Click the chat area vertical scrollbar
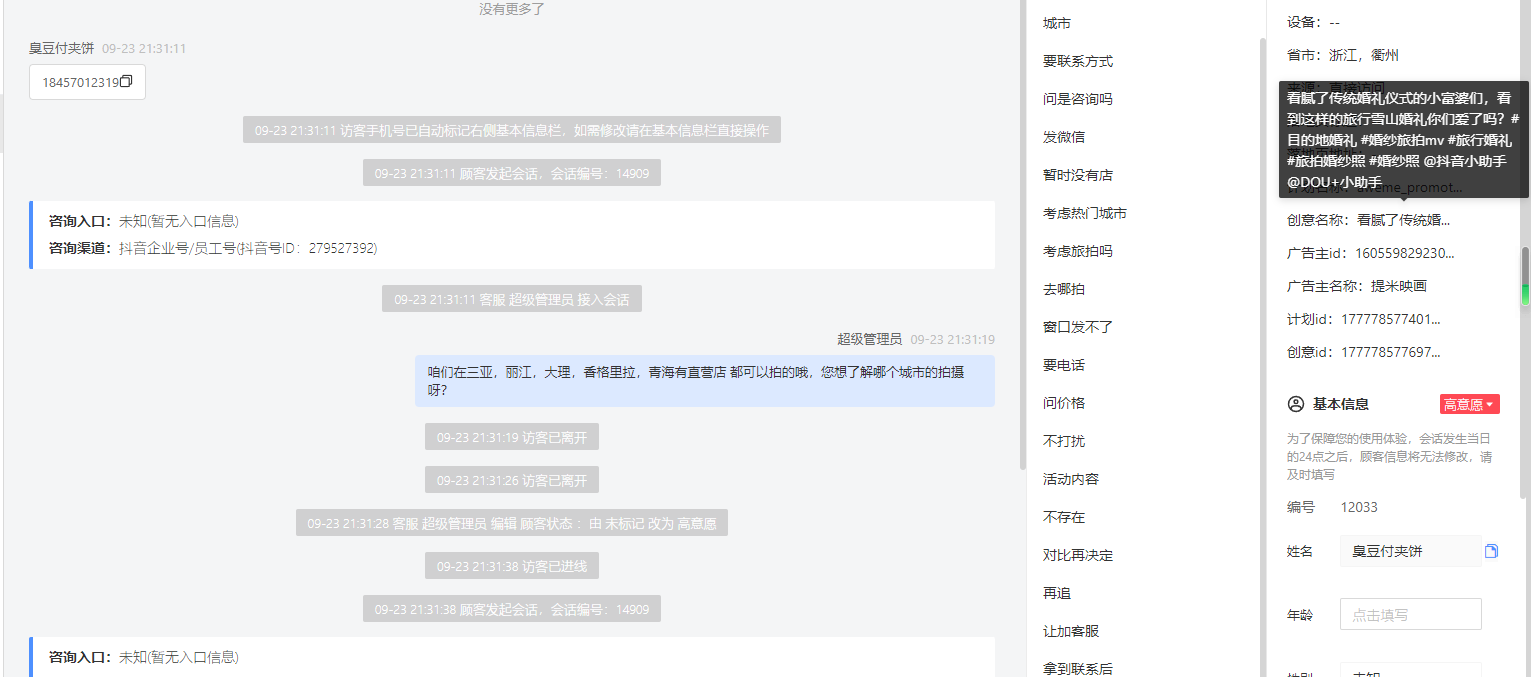1531x677 pixels. [x=1022, y=235]
